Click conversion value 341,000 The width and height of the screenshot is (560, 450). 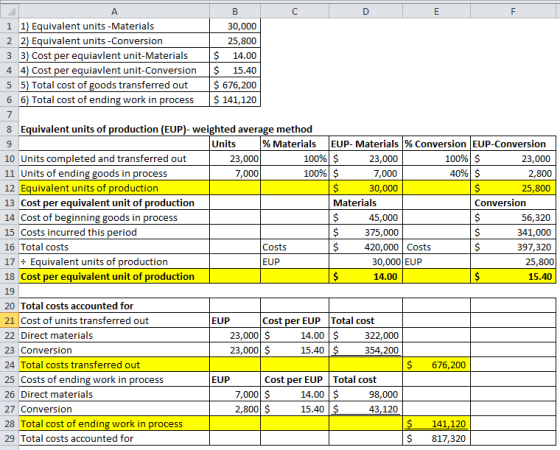pyautogui.click(x=513, y=232)
